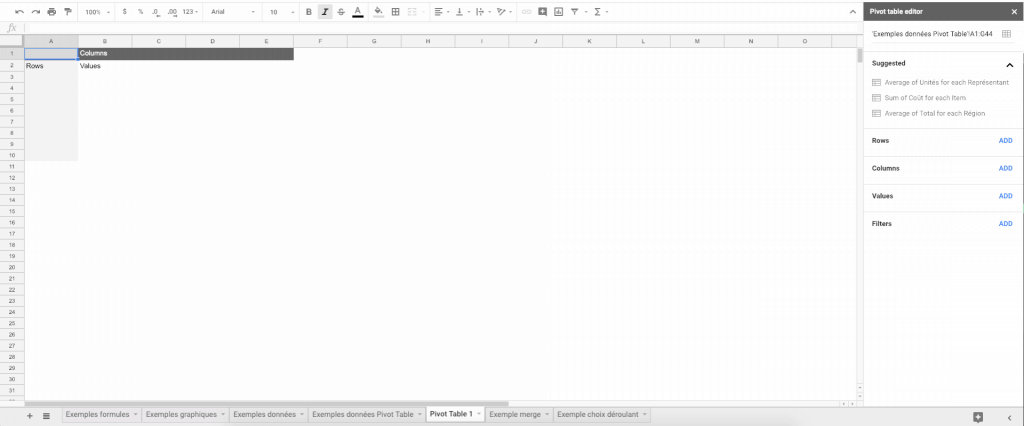The width and height of the screenshot is (1024, 426).
Task: Toggle strikethrough formatting
Action: point(341,12)
